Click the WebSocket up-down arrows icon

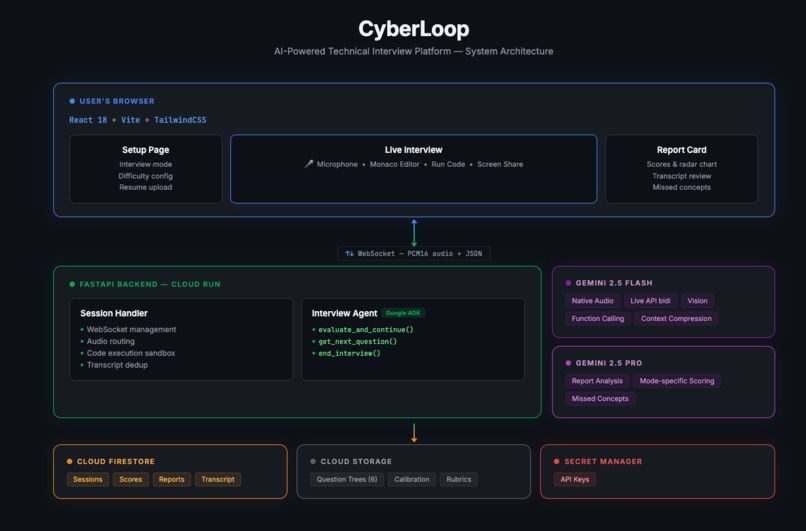[350, 253]
